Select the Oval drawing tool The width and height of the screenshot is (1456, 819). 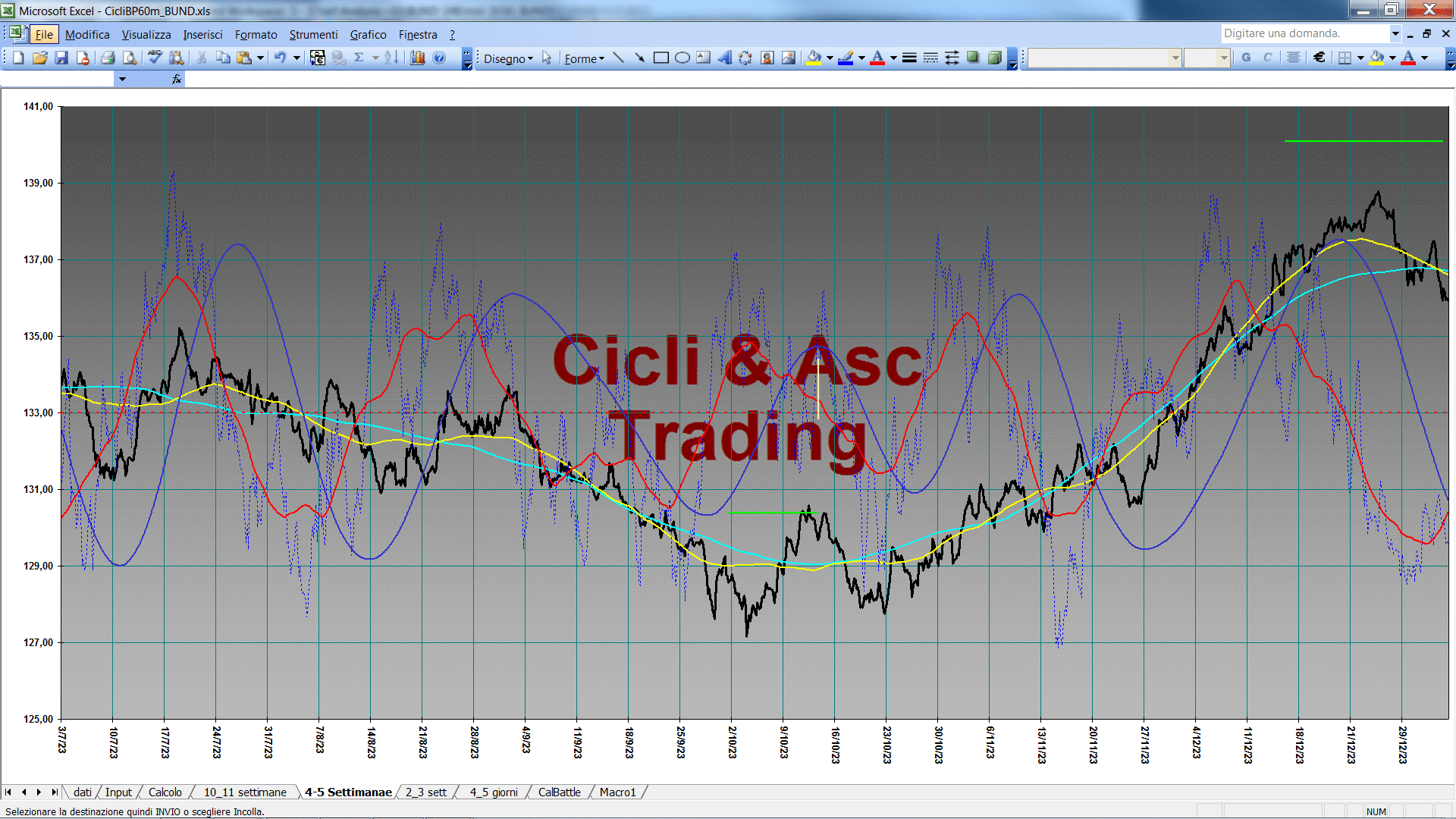pyautogui.click(x=682, y=58)
